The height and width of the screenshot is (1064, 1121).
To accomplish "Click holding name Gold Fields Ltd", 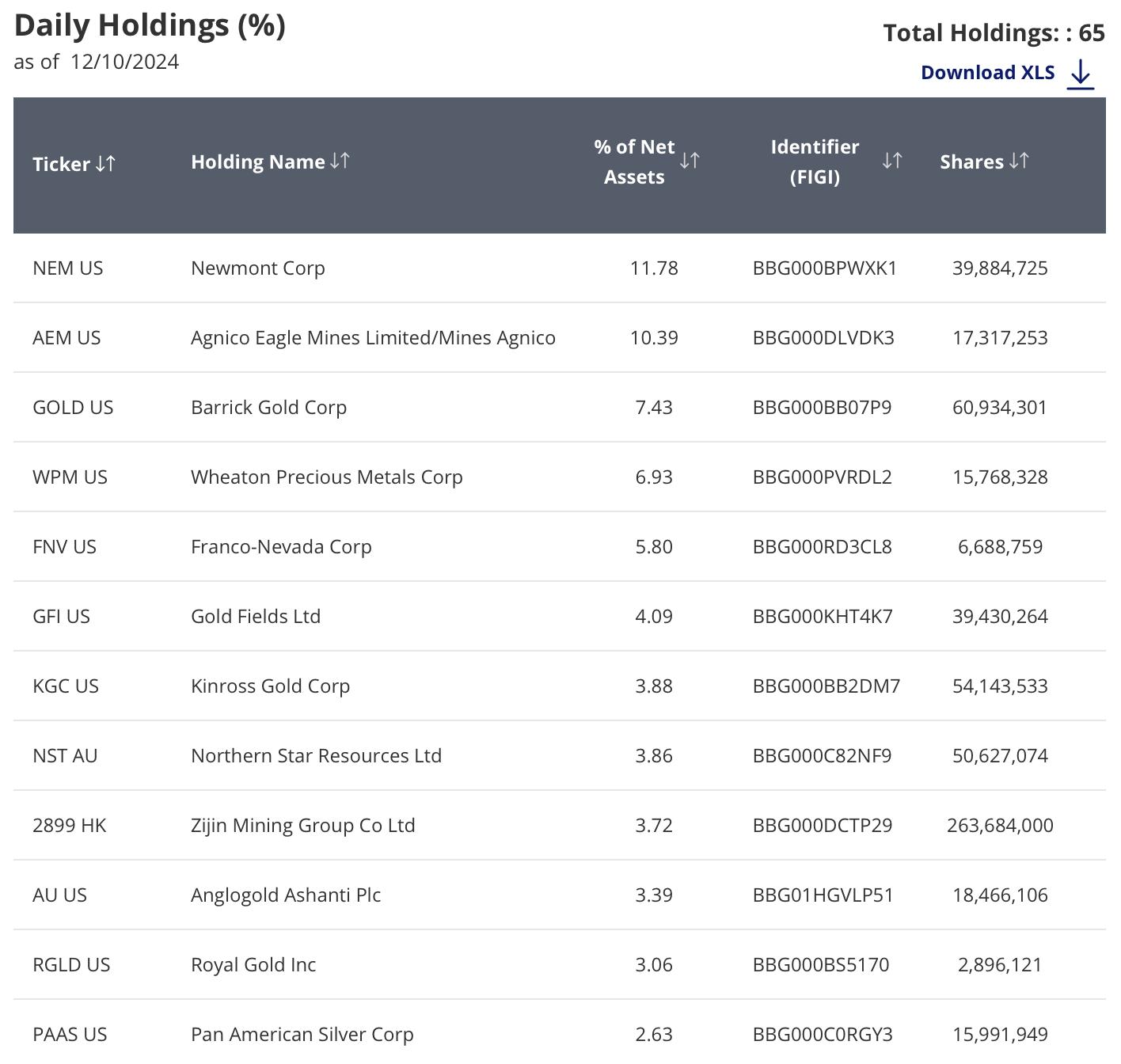I will 256,616.
